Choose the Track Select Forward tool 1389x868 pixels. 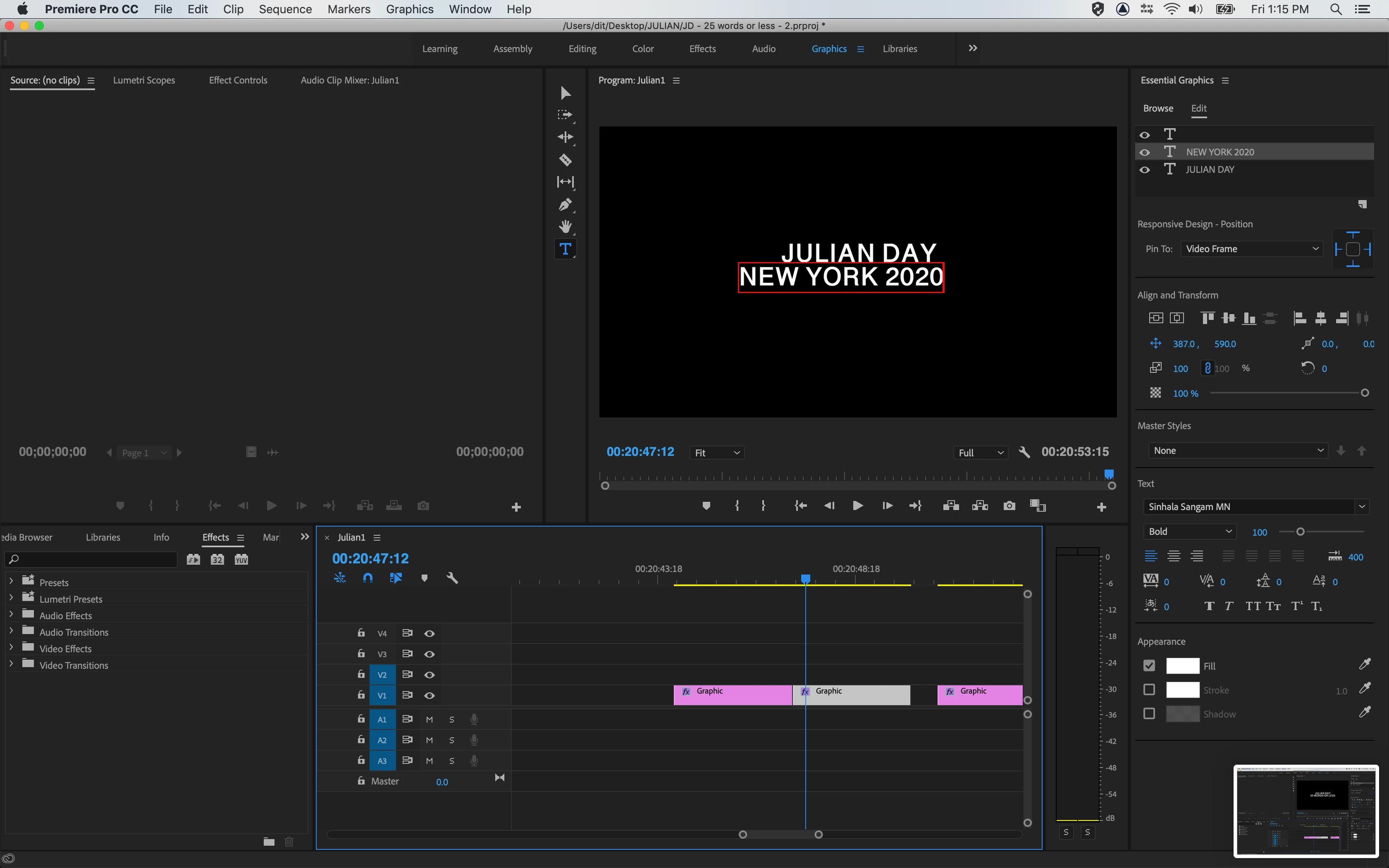565,115
